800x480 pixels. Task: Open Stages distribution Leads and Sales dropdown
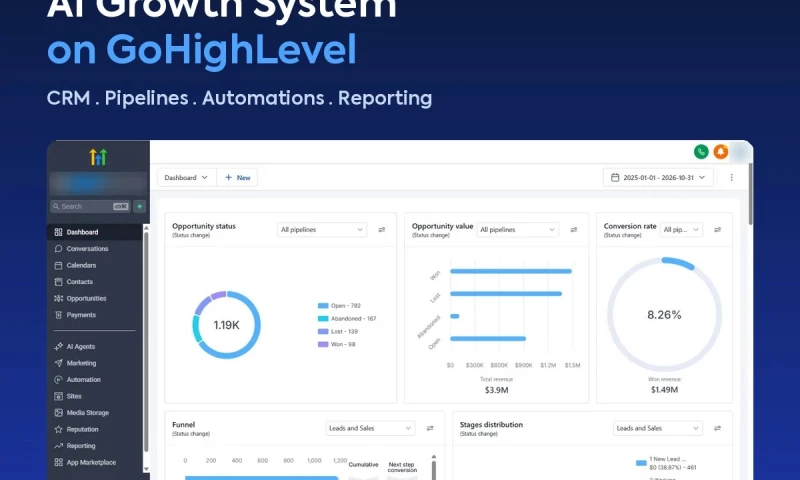point(657,428)
